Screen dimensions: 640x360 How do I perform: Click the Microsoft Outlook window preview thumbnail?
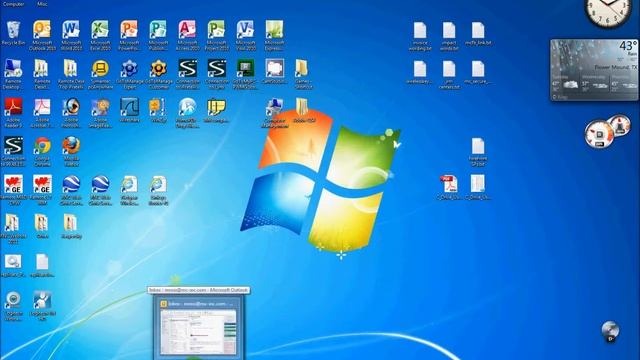(198, 331)
